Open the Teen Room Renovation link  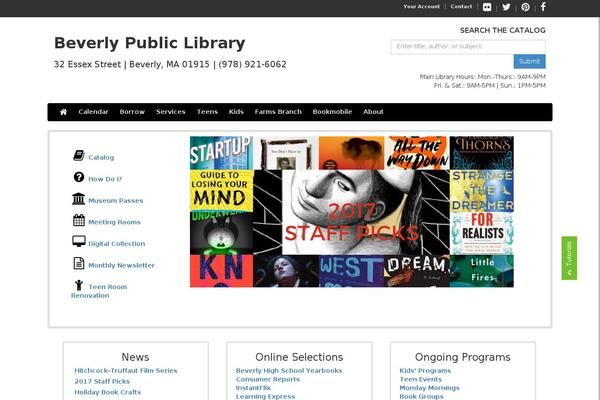point(99,291)
